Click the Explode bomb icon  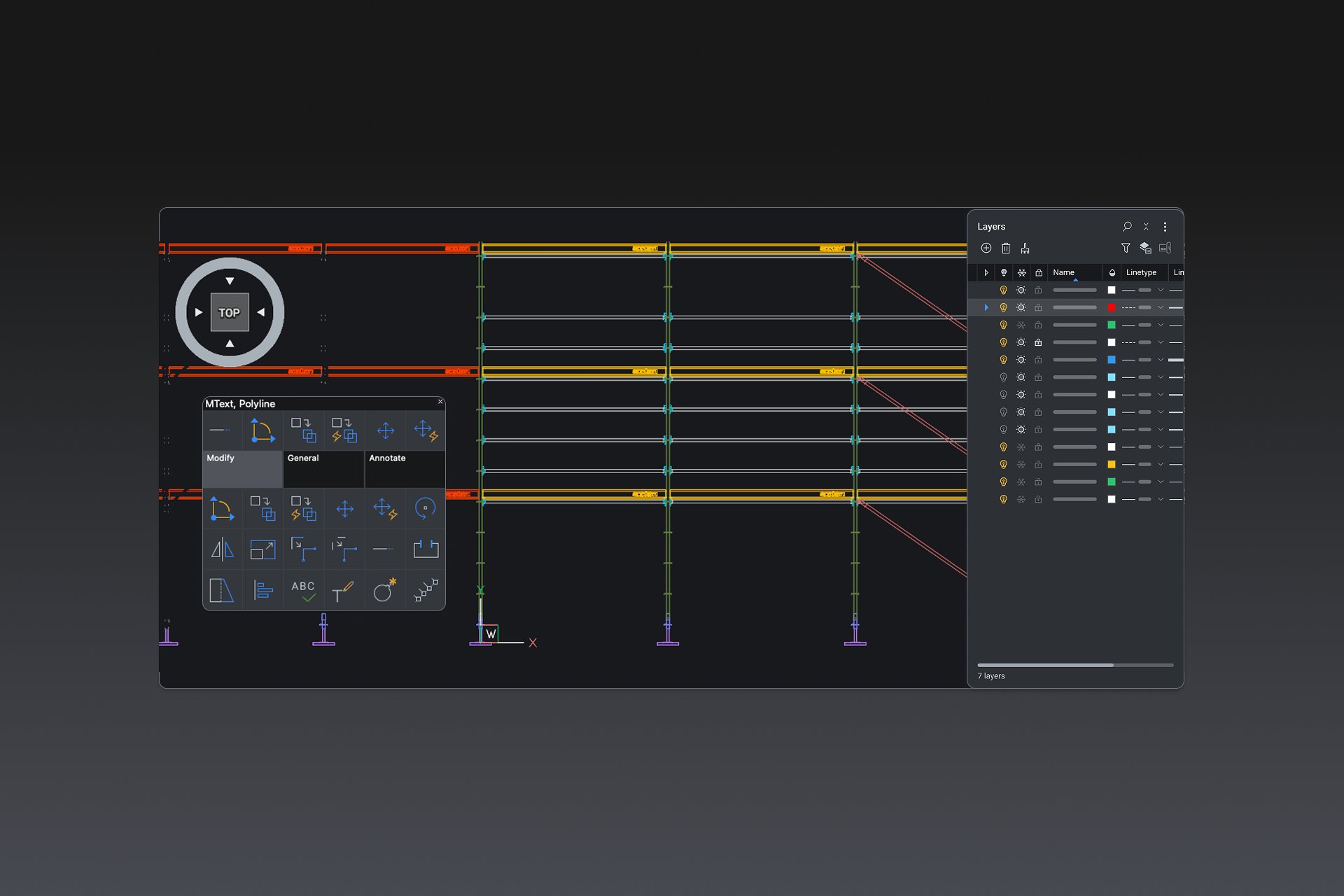coord(384,591)
